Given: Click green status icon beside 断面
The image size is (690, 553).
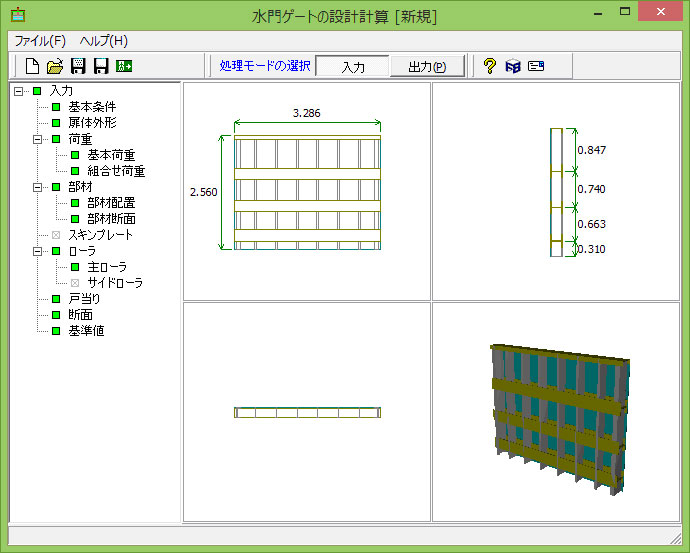Looking at the screenshot, I should pyautogui.click(x=56, y=315).
